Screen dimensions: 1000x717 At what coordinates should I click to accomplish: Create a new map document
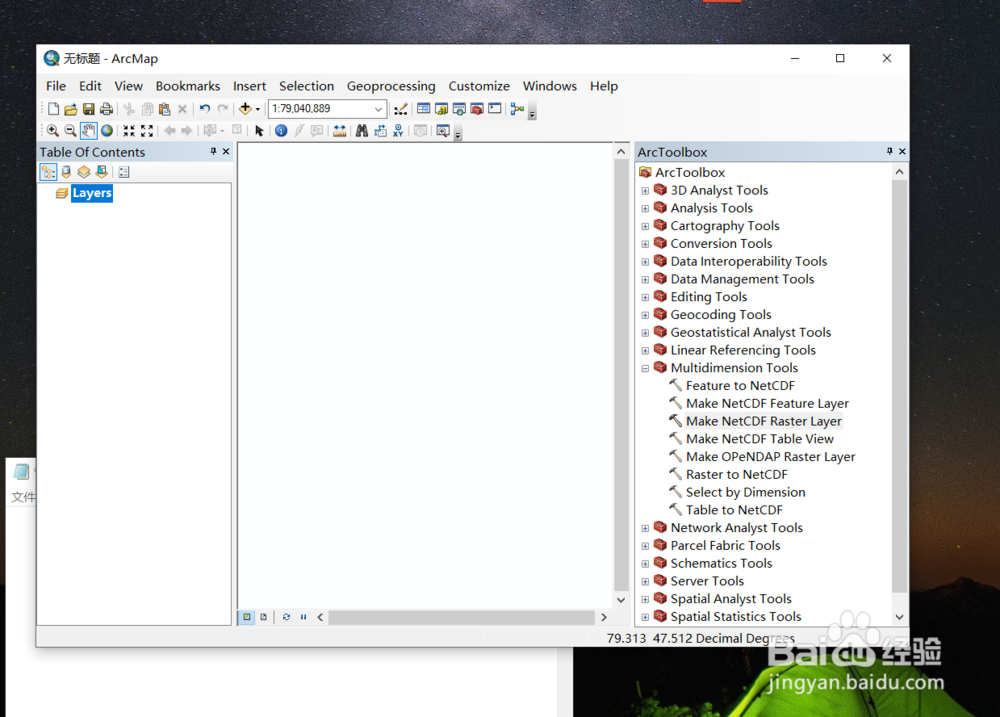[x=54, y=109]
